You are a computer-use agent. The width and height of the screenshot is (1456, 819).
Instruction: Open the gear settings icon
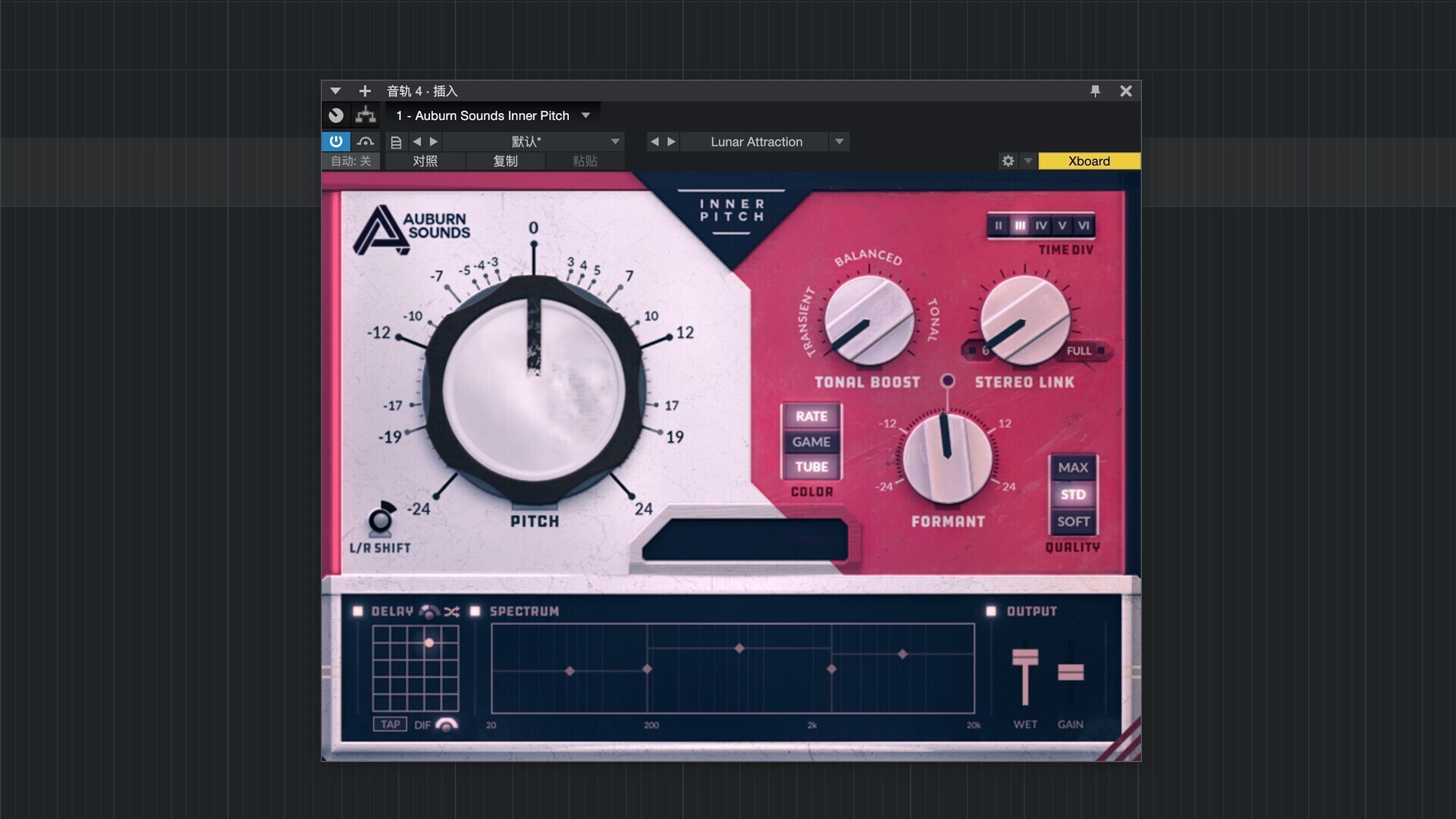click(1008, 161)
